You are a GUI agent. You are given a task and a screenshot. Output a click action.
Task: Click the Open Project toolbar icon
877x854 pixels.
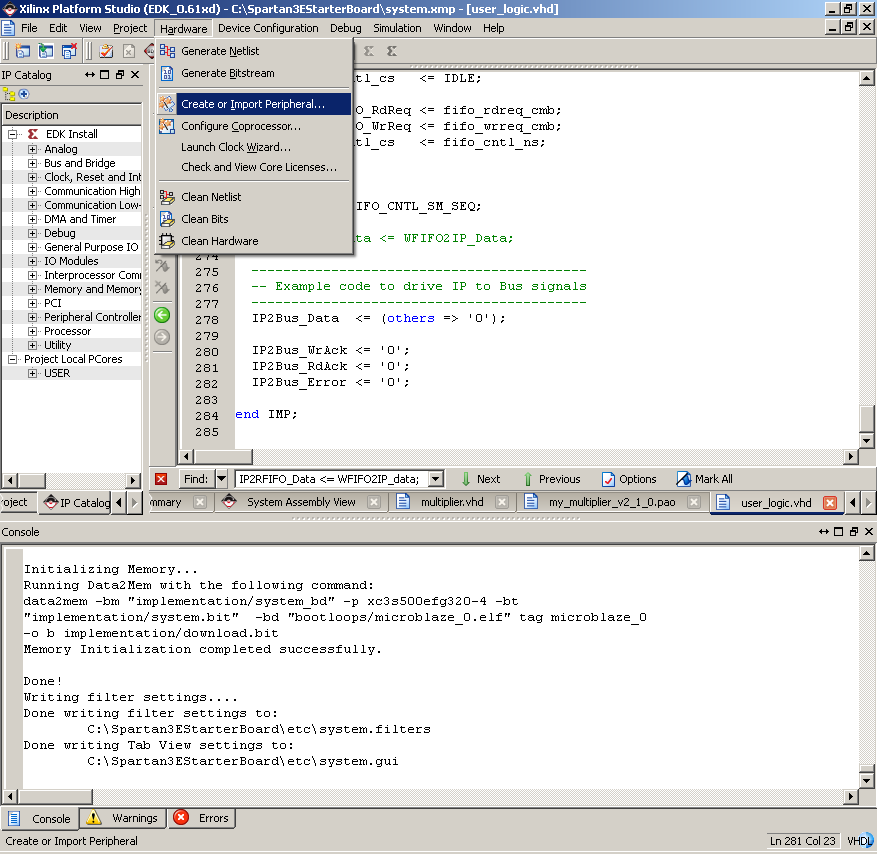click(x=46, y=51)
